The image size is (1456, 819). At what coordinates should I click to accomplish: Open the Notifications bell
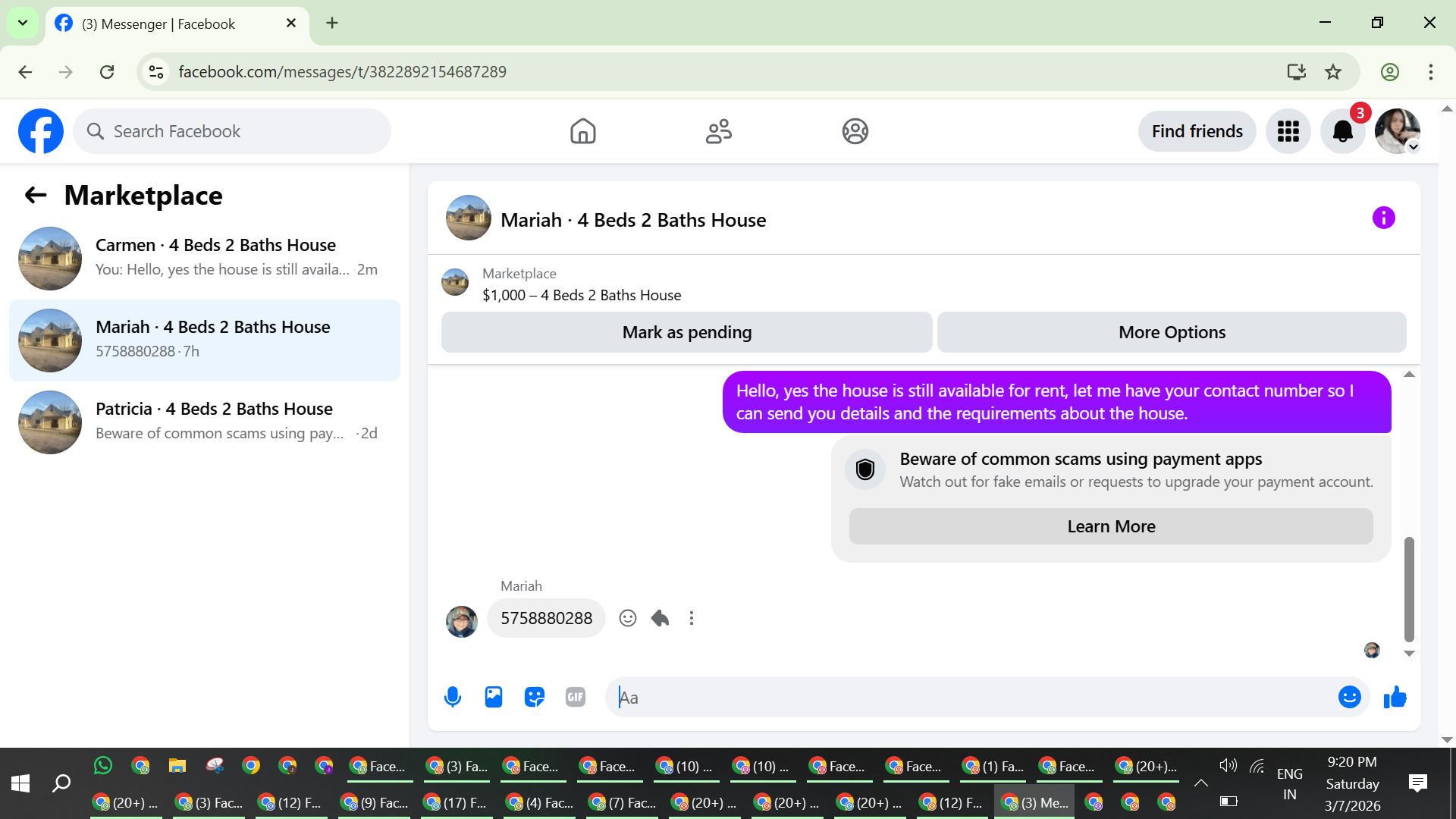point(1342,131)
